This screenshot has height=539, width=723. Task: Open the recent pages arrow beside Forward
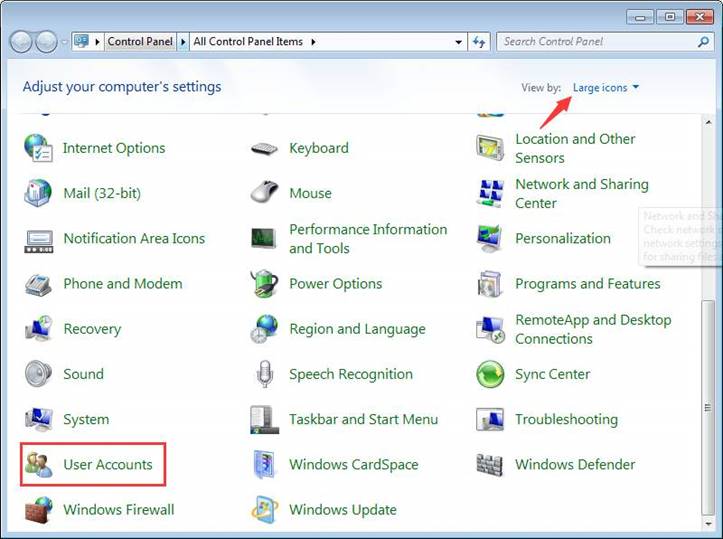point(65,42)
